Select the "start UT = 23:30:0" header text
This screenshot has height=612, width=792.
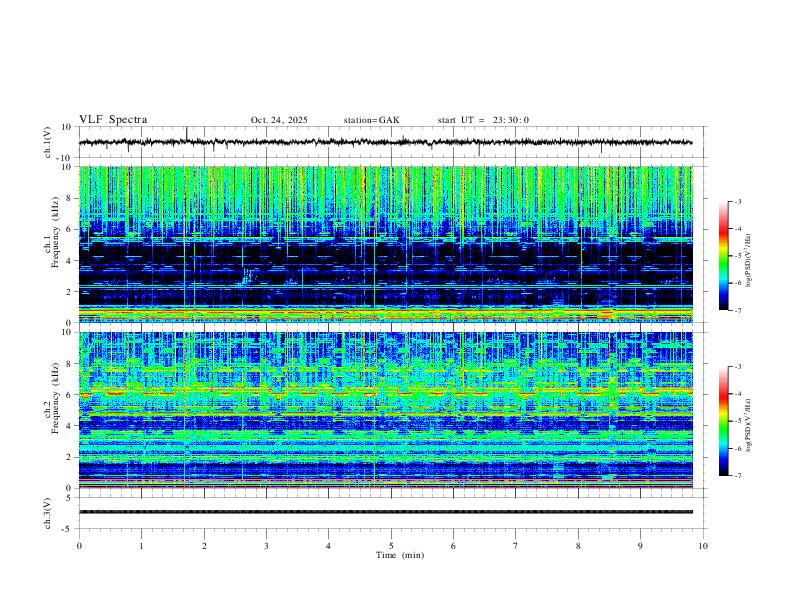click(483, 120)
